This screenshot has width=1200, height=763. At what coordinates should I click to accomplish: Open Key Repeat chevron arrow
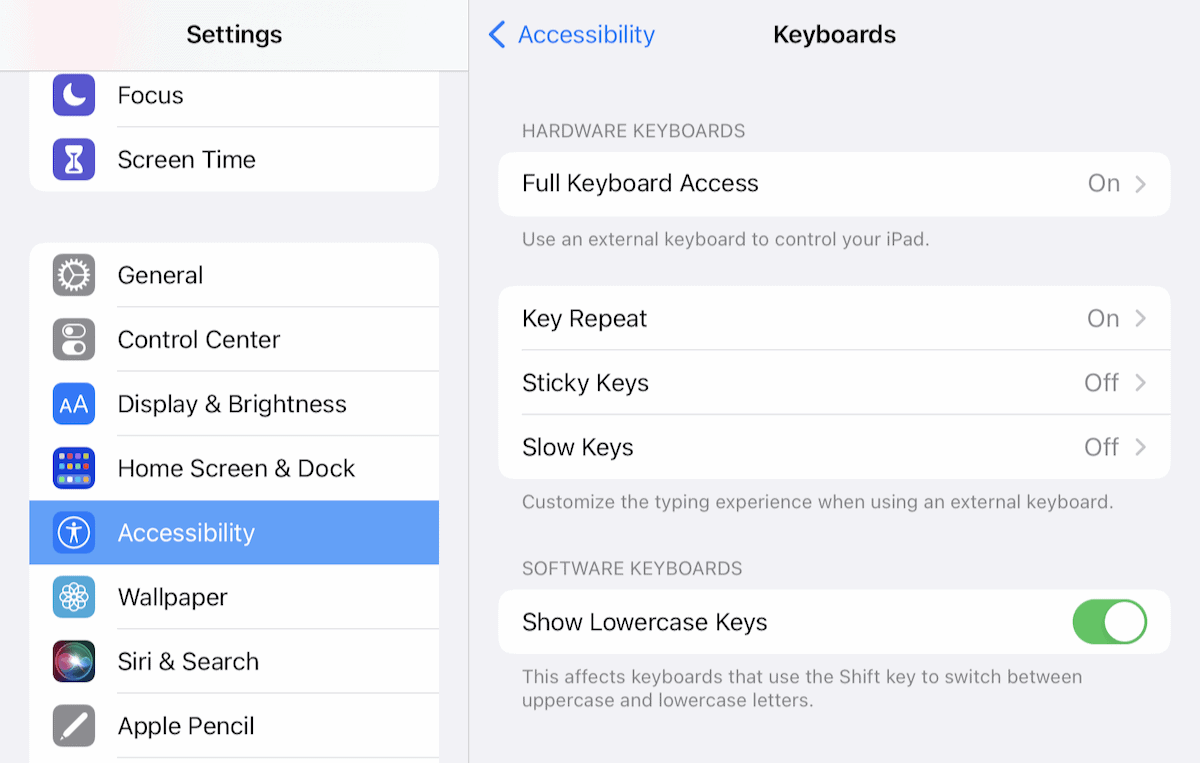pos(1140,319)
